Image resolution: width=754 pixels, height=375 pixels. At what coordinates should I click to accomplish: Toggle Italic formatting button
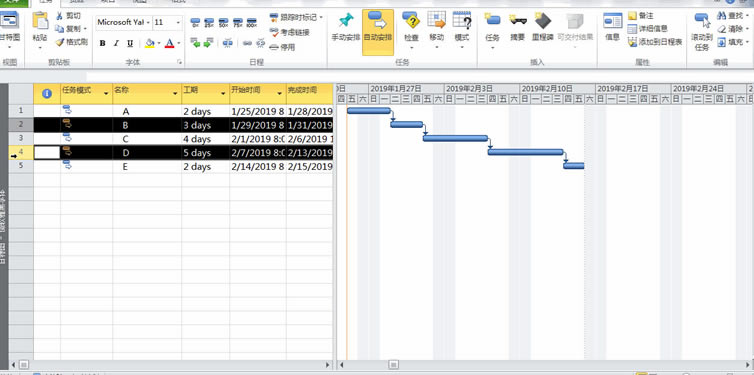click(x=116, y=43)
